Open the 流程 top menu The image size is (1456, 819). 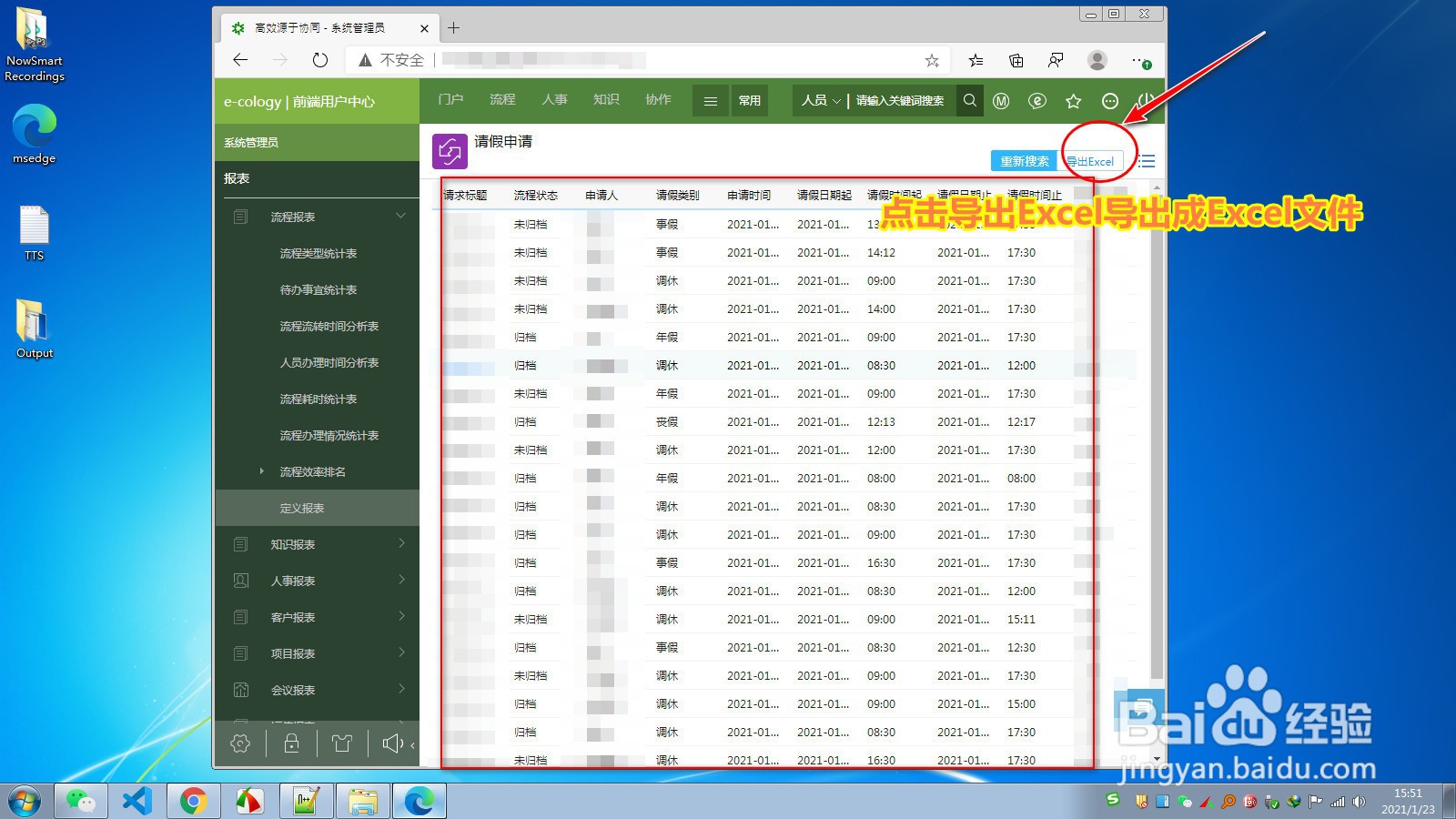point(502,100)
